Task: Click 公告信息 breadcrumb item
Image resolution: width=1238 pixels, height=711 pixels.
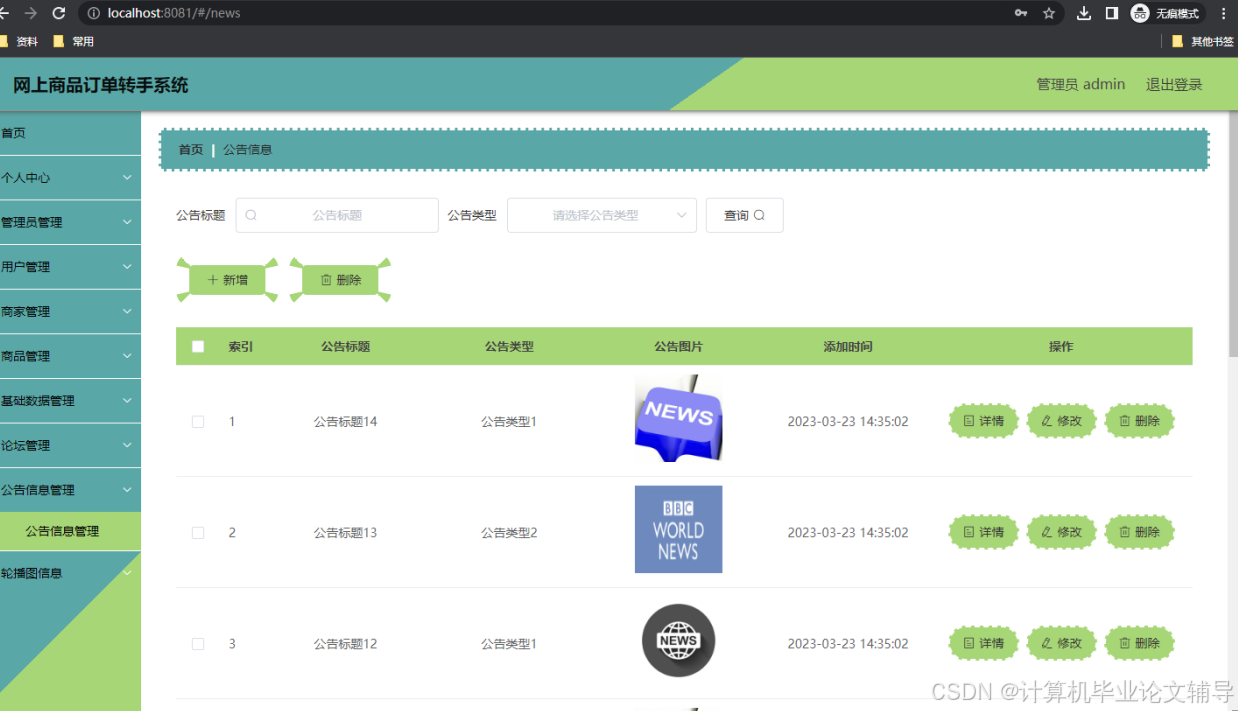Action: (247, 150)
